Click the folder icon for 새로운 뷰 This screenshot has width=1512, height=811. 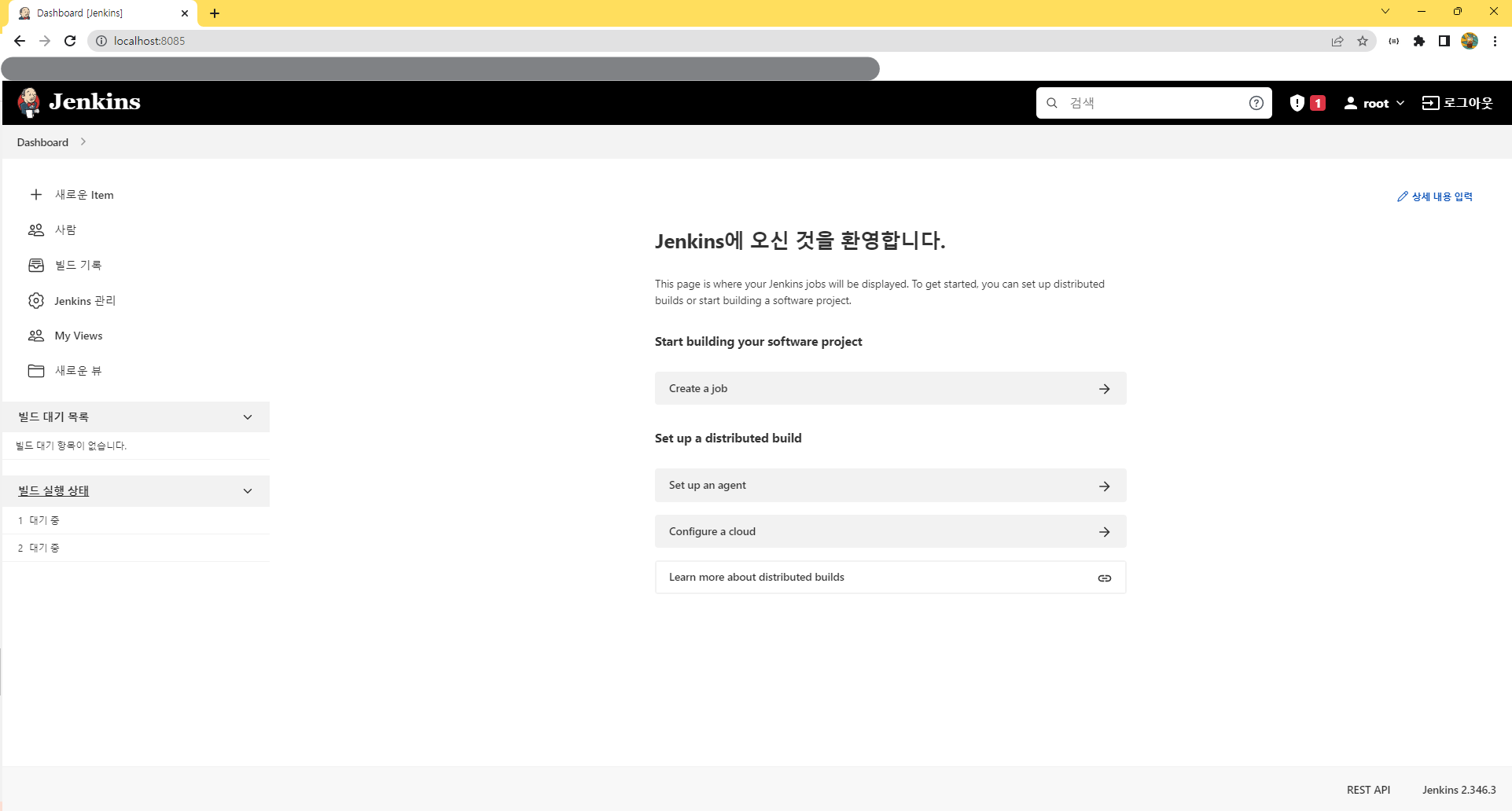36,370
